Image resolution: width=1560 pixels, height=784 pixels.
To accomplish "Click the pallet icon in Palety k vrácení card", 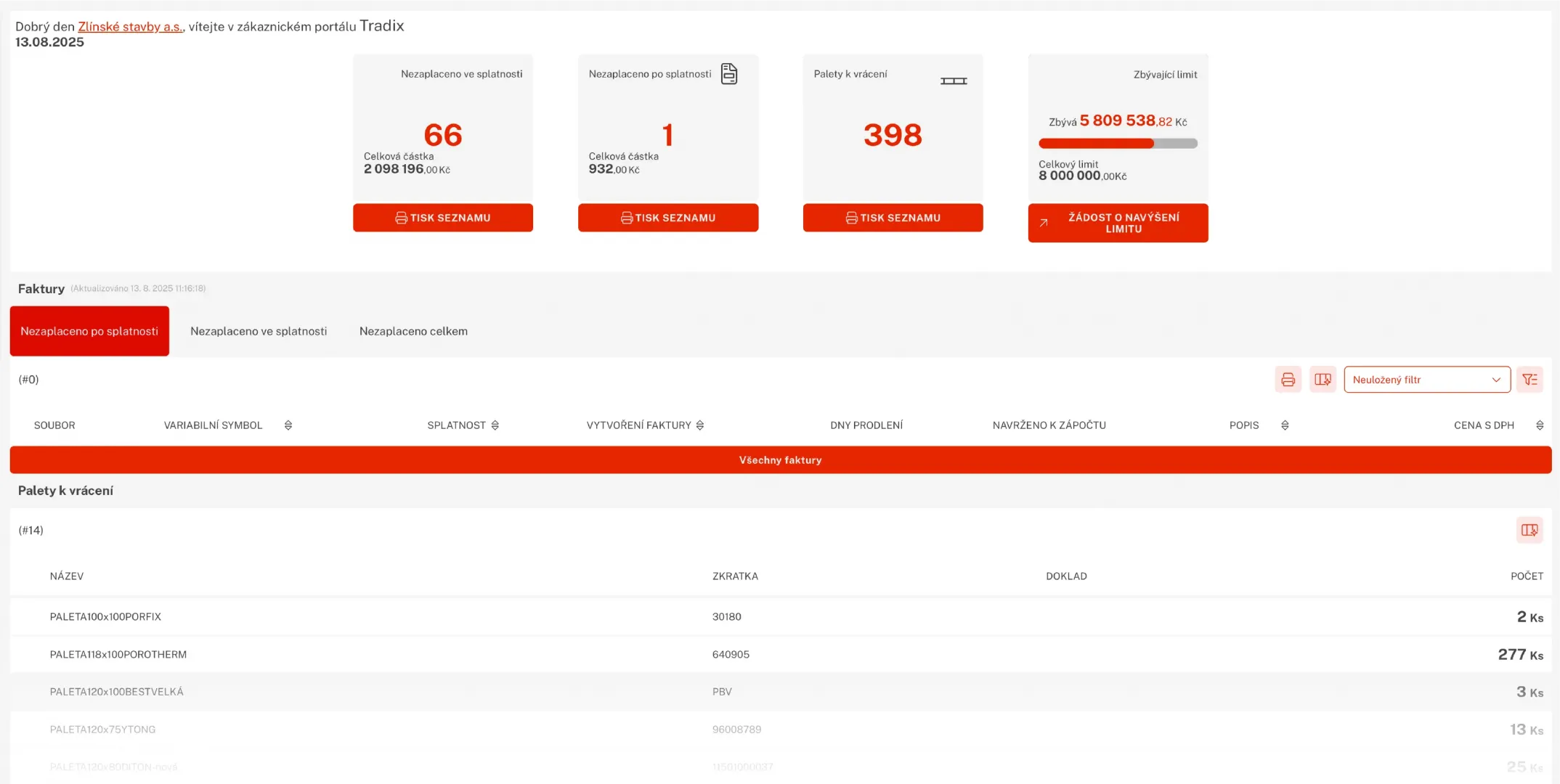I will pos(953,81).
